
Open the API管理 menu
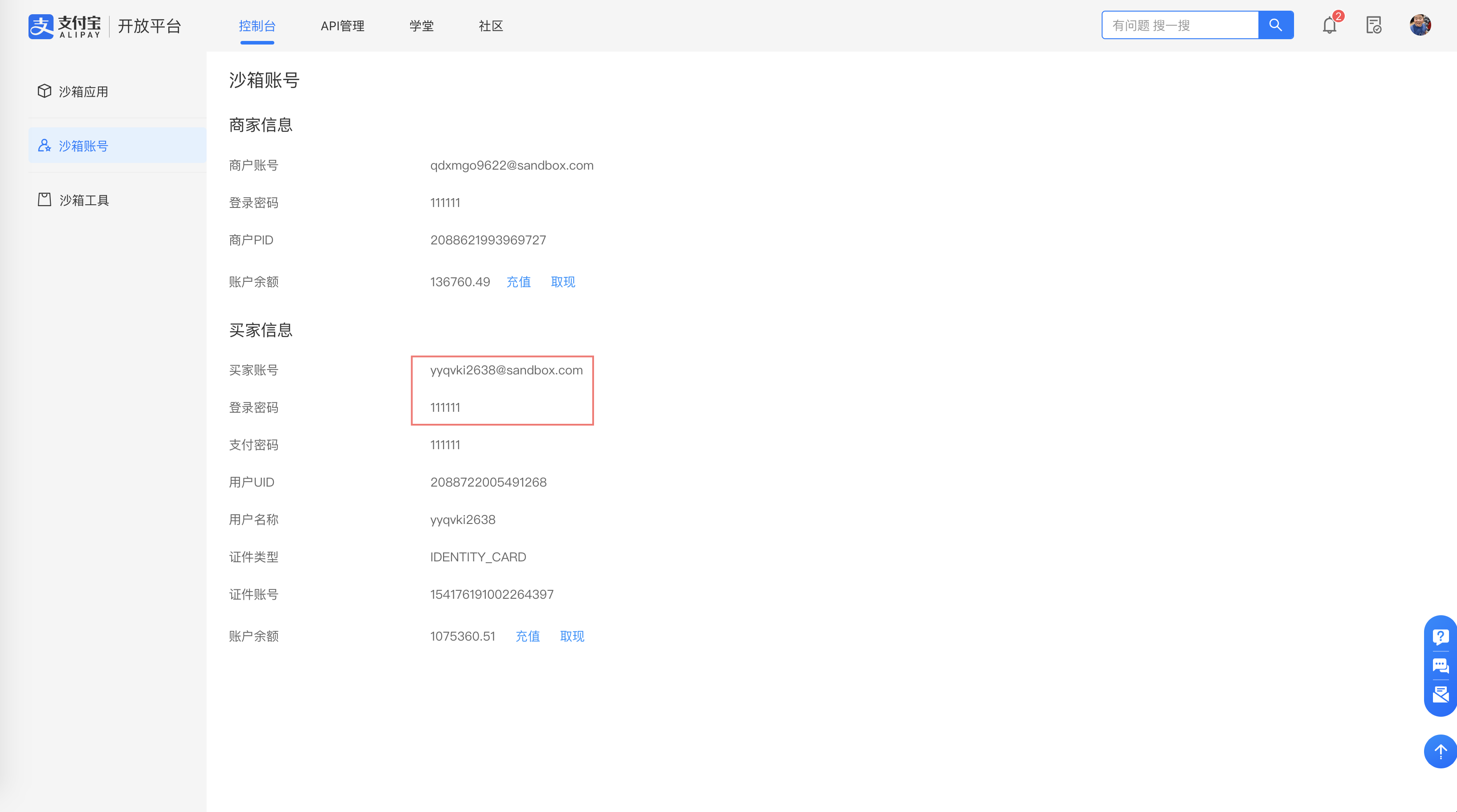[342, 26]
